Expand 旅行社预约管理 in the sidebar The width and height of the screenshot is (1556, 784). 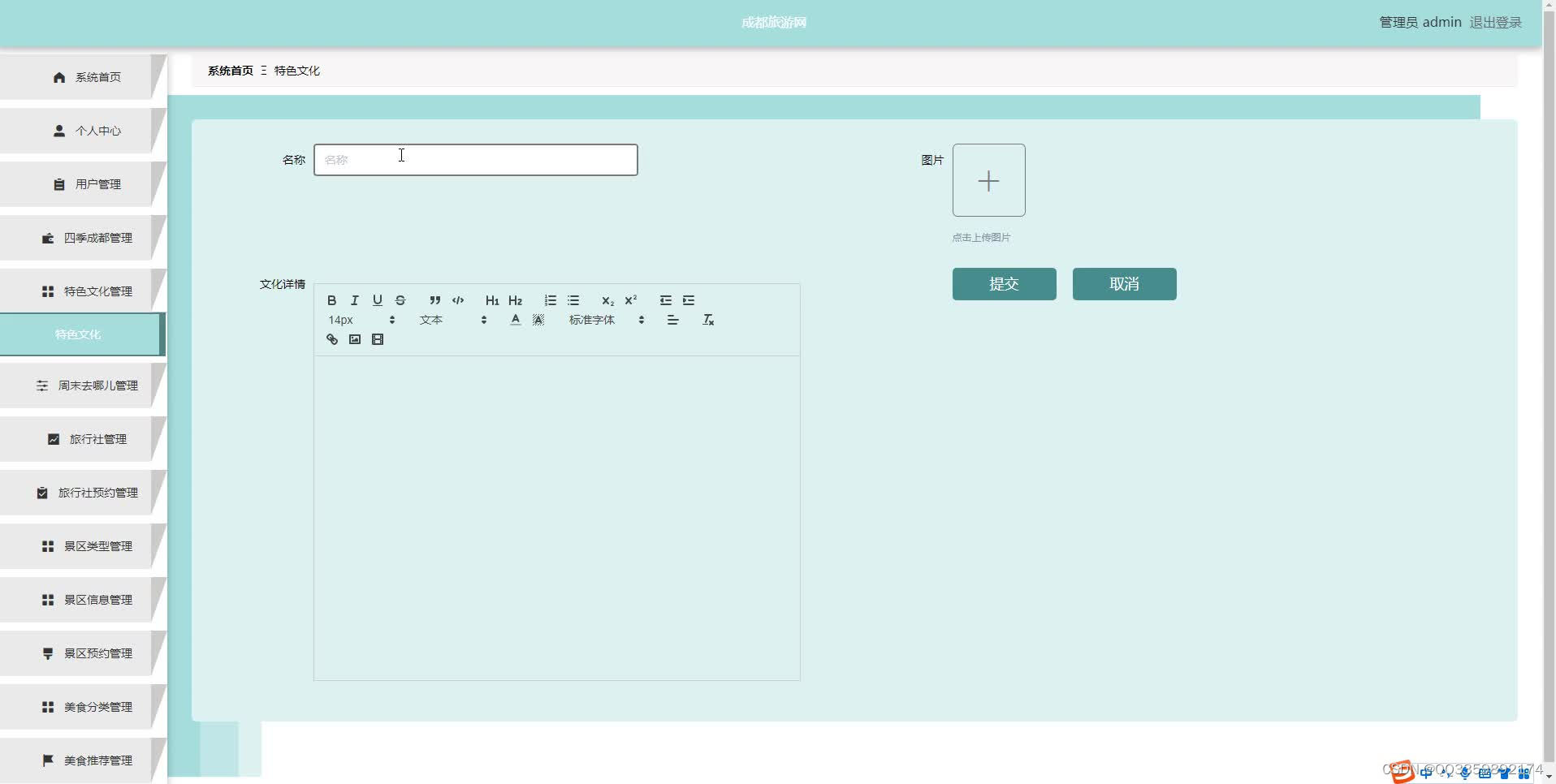point(83,493)
